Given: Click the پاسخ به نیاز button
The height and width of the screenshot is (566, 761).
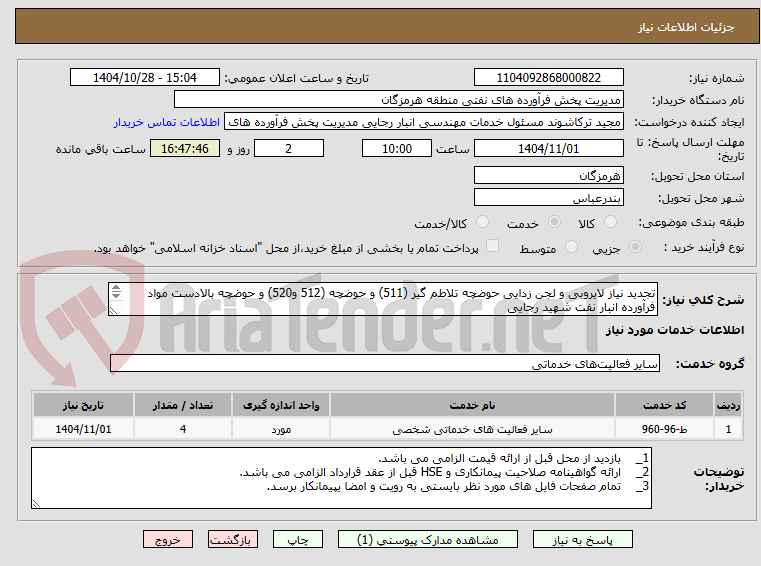Looking at the screenshot, I should click(582, 539).
